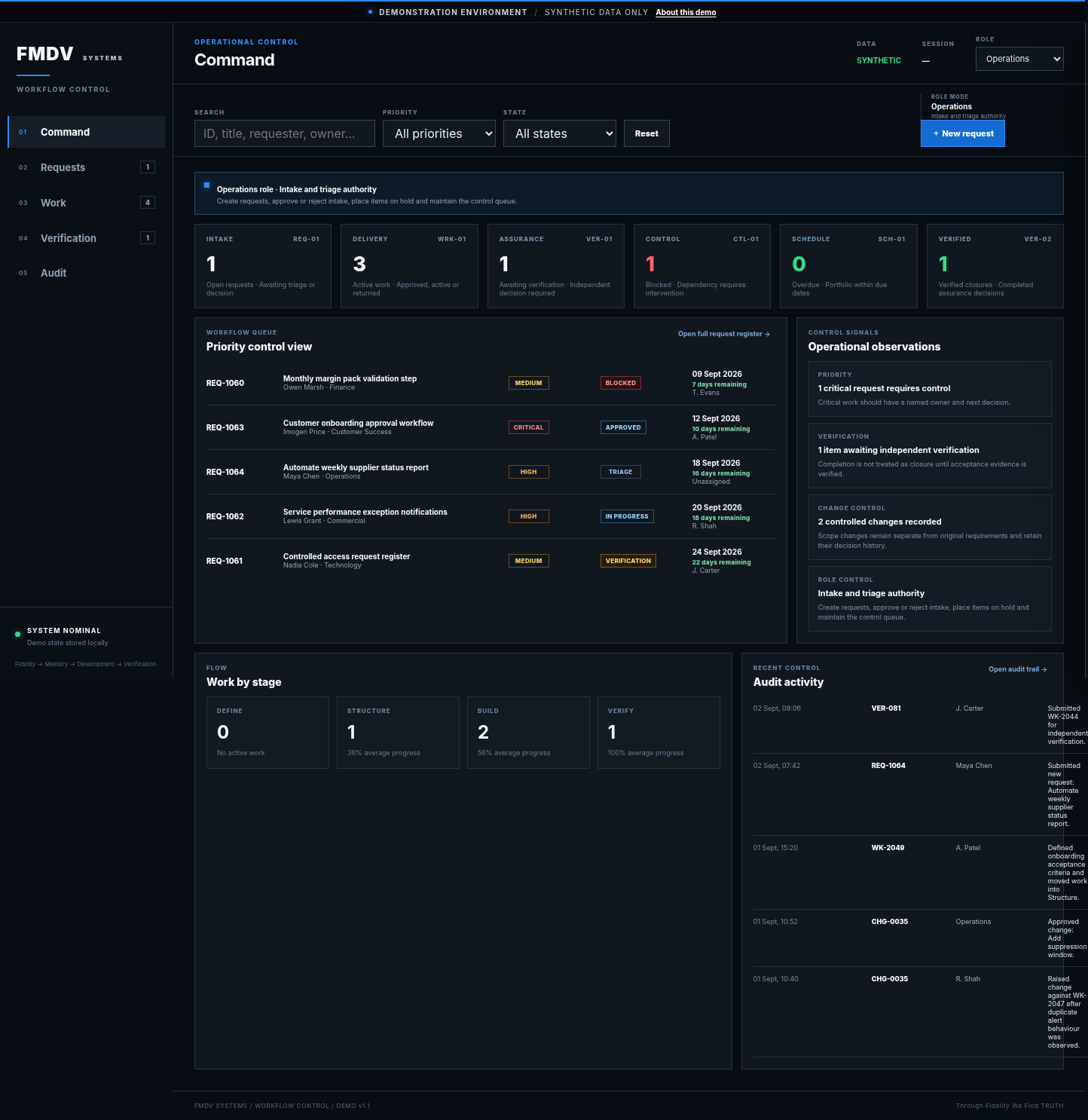
Task: Select the Structure stage card in Work by stage
Action: [398, 733]
